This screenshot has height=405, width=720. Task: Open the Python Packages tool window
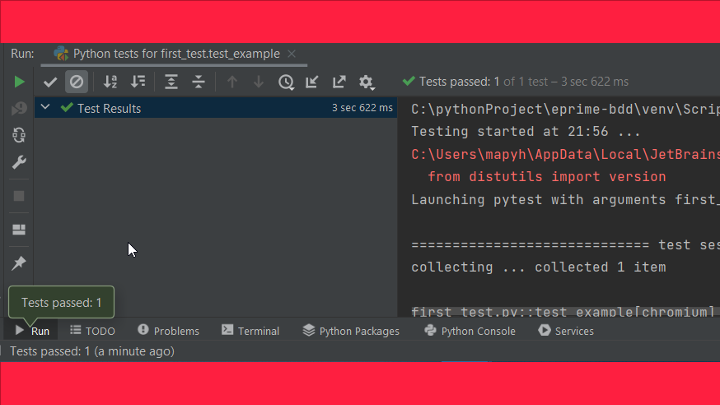(351, 331)
